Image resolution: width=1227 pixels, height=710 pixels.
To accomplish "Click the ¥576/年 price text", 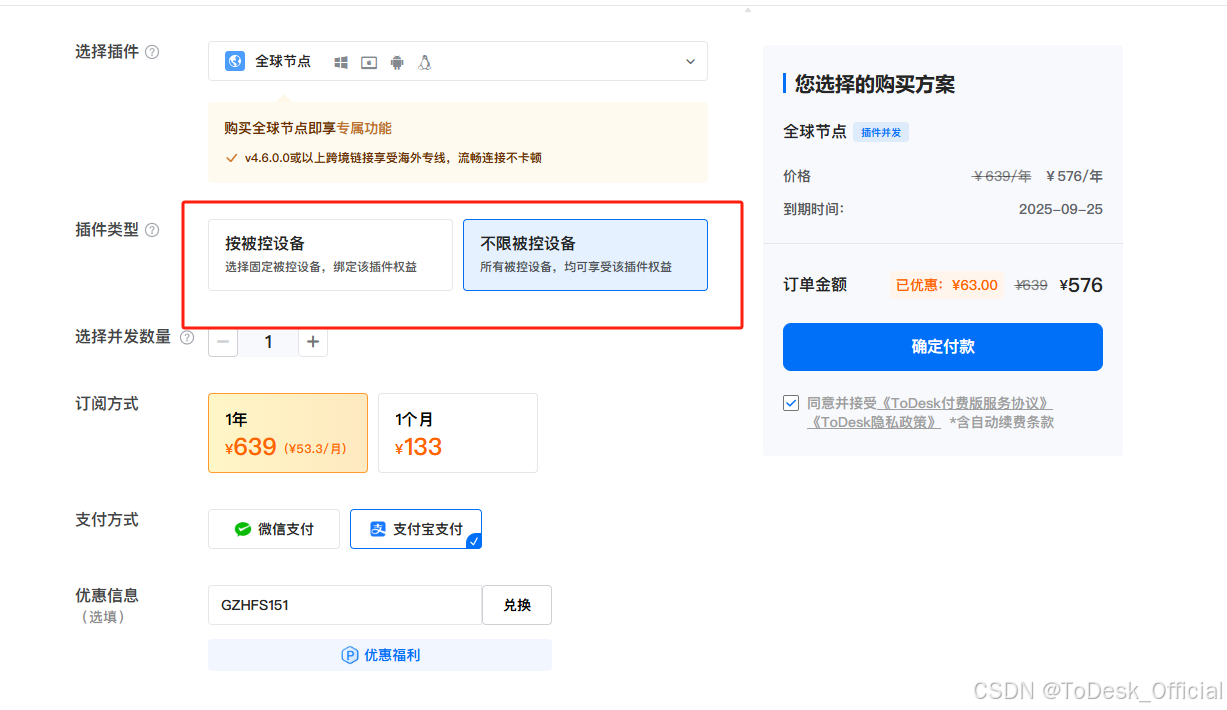I will (1074, 176).
